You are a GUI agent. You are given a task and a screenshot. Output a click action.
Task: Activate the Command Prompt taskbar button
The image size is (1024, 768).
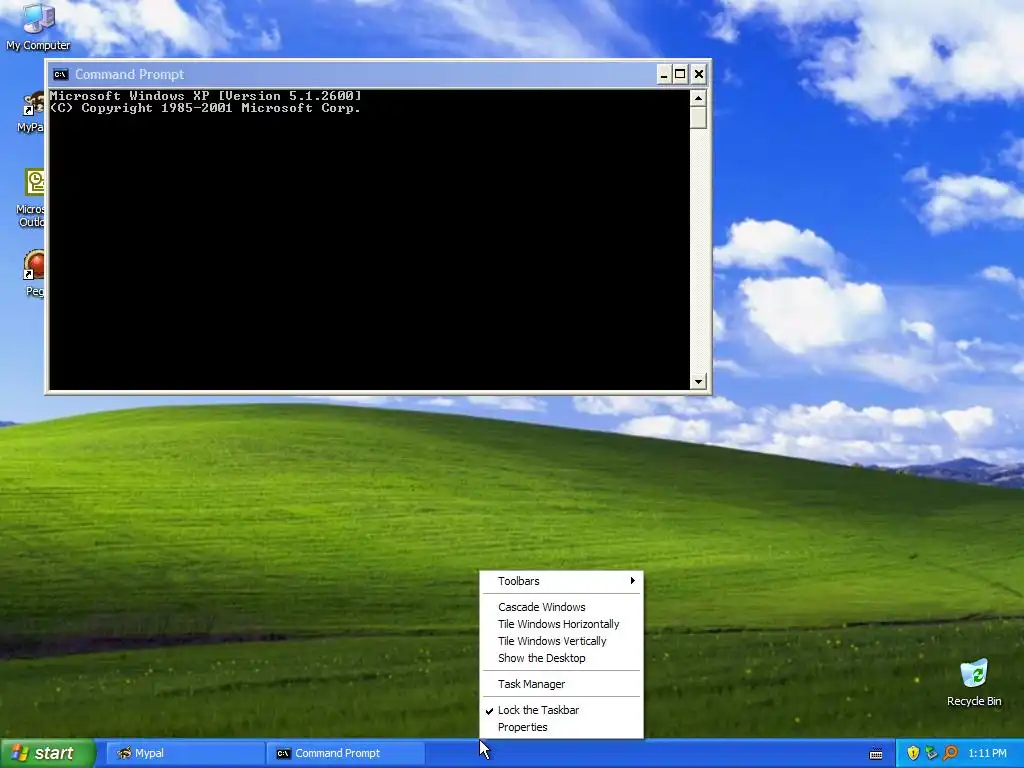pyautogui.click(x=346, y=753)
